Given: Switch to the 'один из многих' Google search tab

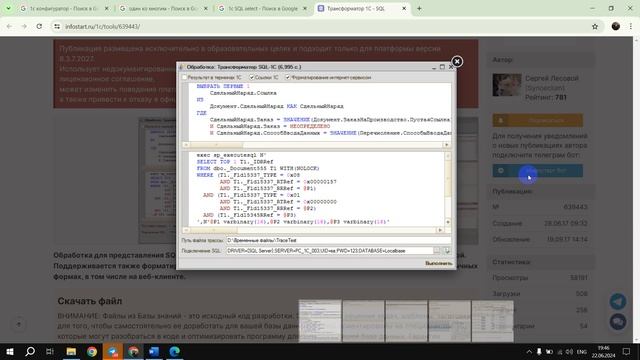Looking at the screenshot, I should pyautogui.click(x=163, y=9).
